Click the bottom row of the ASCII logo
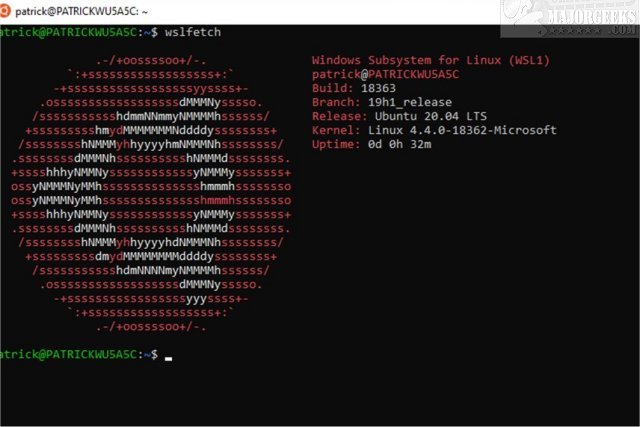The width and height of the screenshot is (640, 427). coord(151,327)
